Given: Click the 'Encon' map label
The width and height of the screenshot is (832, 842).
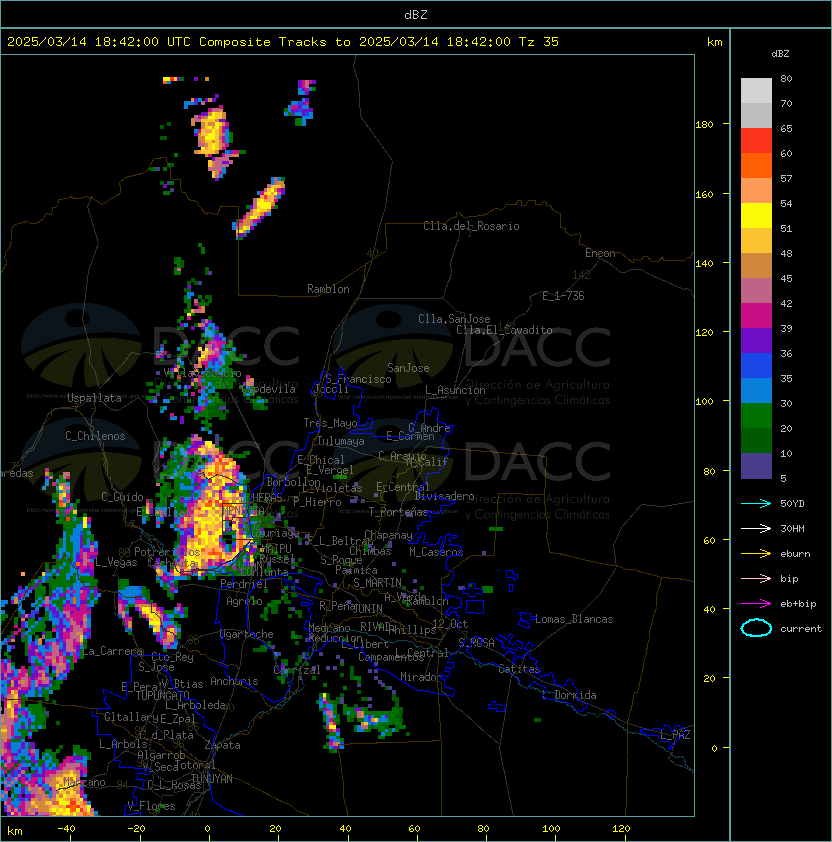Looking at the screenshot, I should coord(600,253).
